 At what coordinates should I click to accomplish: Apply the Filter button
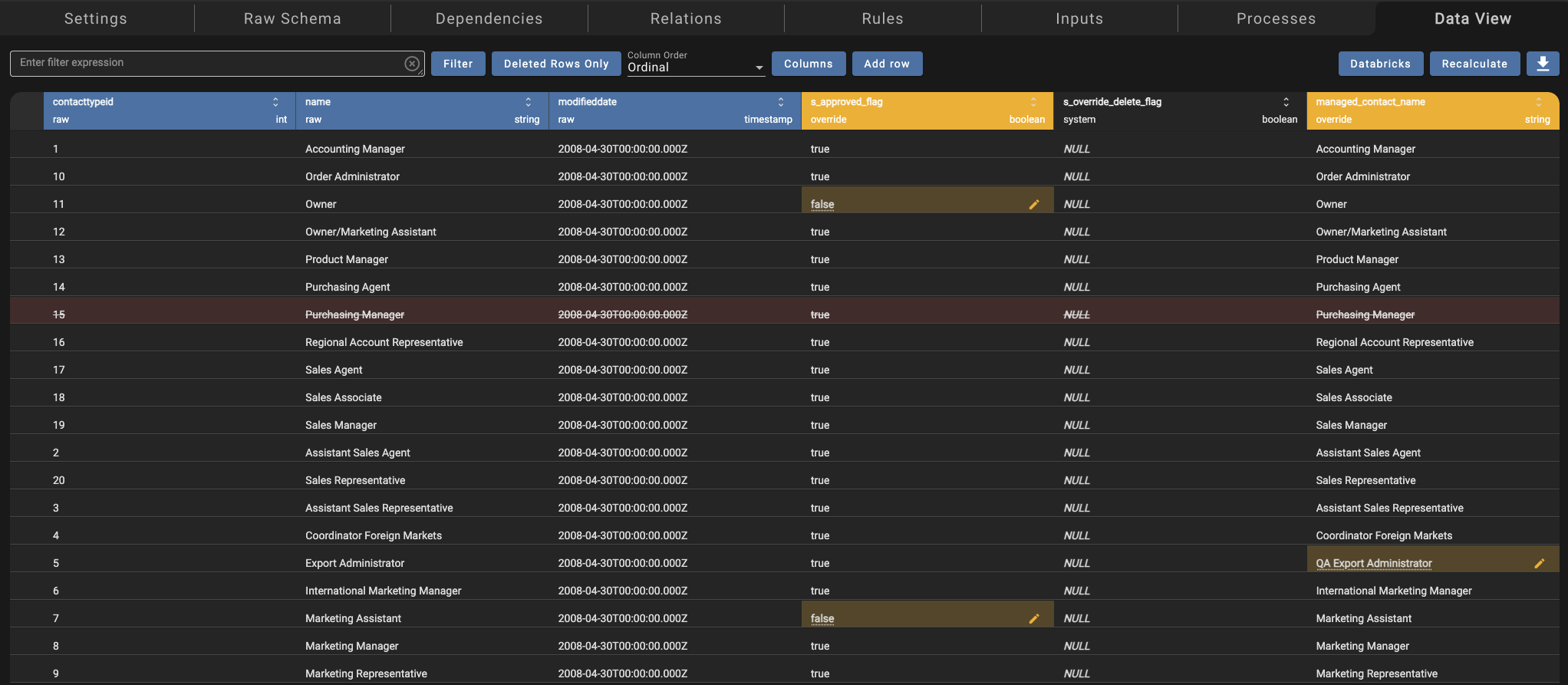[x=458, y=64]
